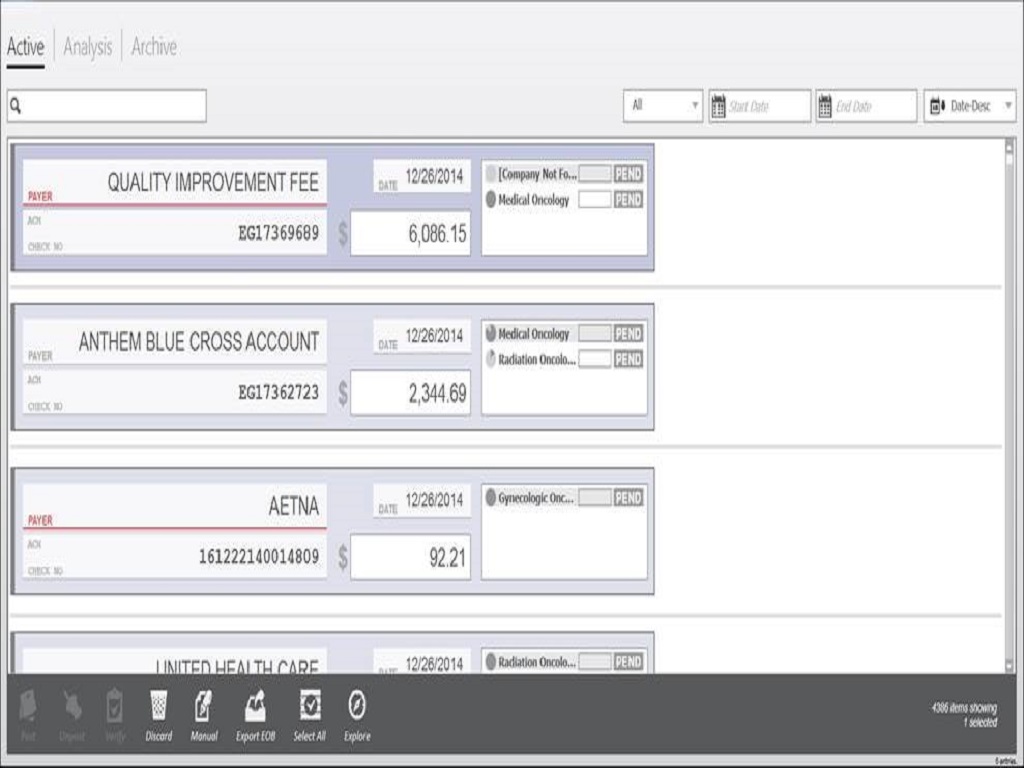Select the QUALITY IMPROVEMENT FEE payer name
This screenshot has height=768, width=1024.
tap(213, 182)
